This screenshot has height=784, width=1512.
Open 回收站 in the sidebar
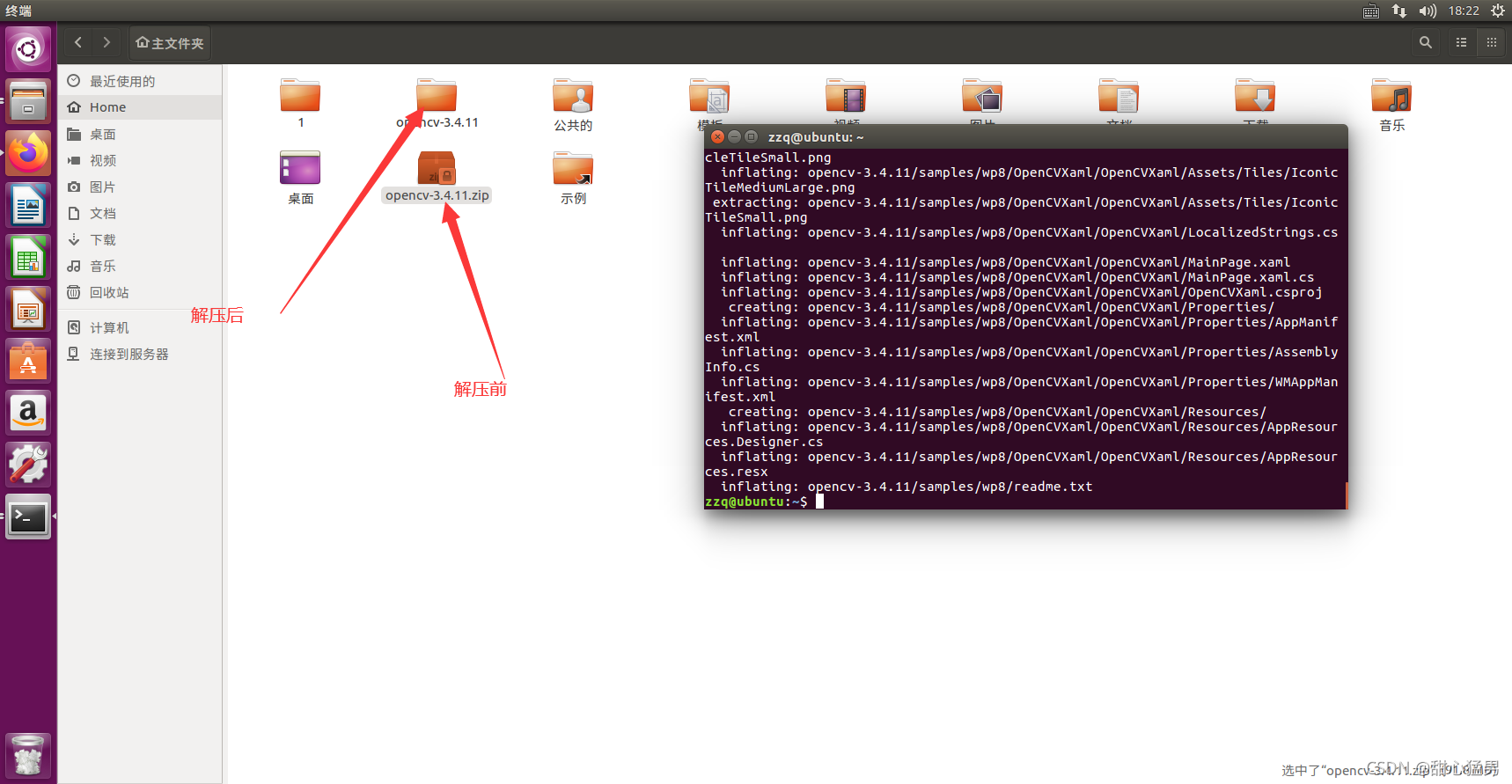click(x=140, y=292)
